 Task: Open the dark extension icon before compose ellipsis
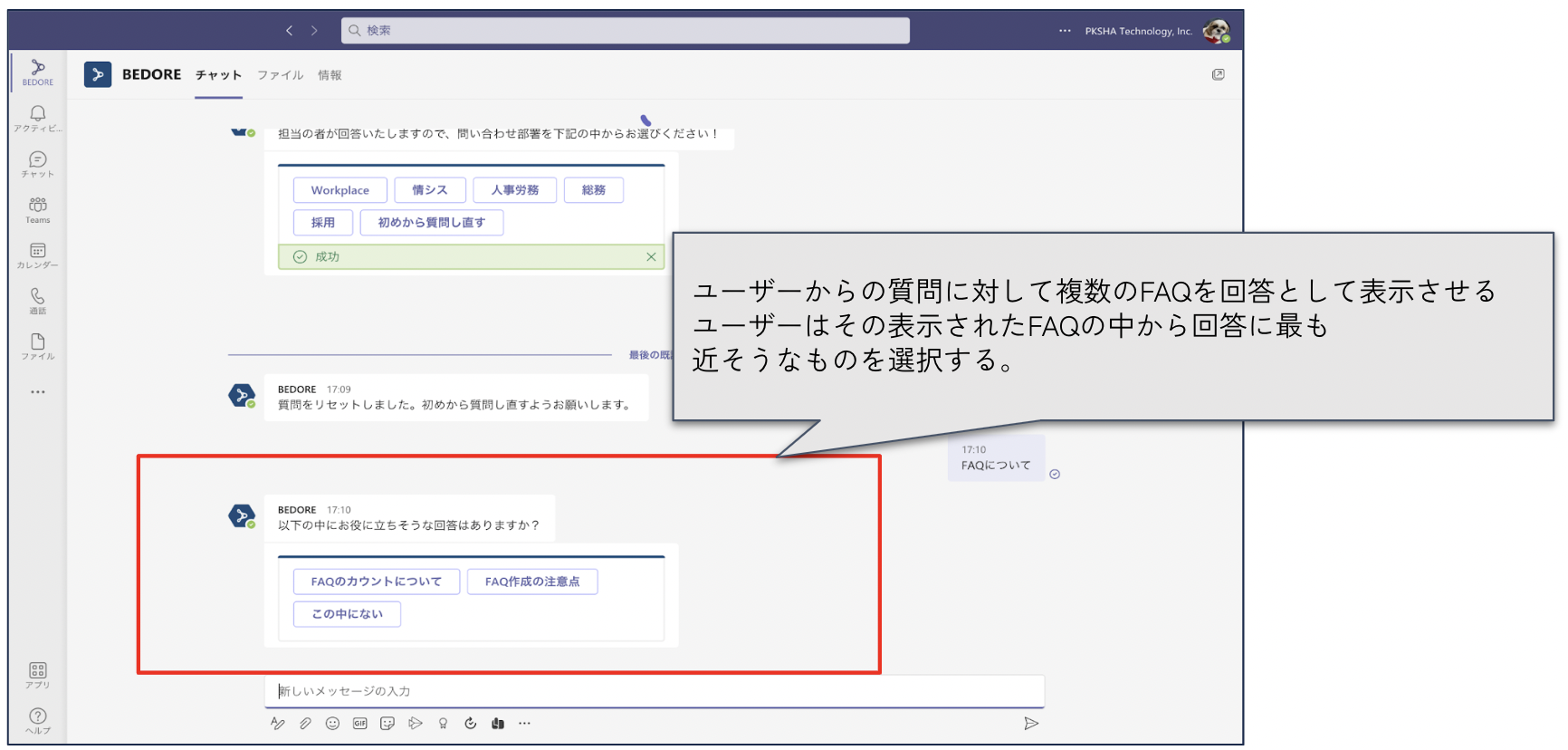(498, 723)
